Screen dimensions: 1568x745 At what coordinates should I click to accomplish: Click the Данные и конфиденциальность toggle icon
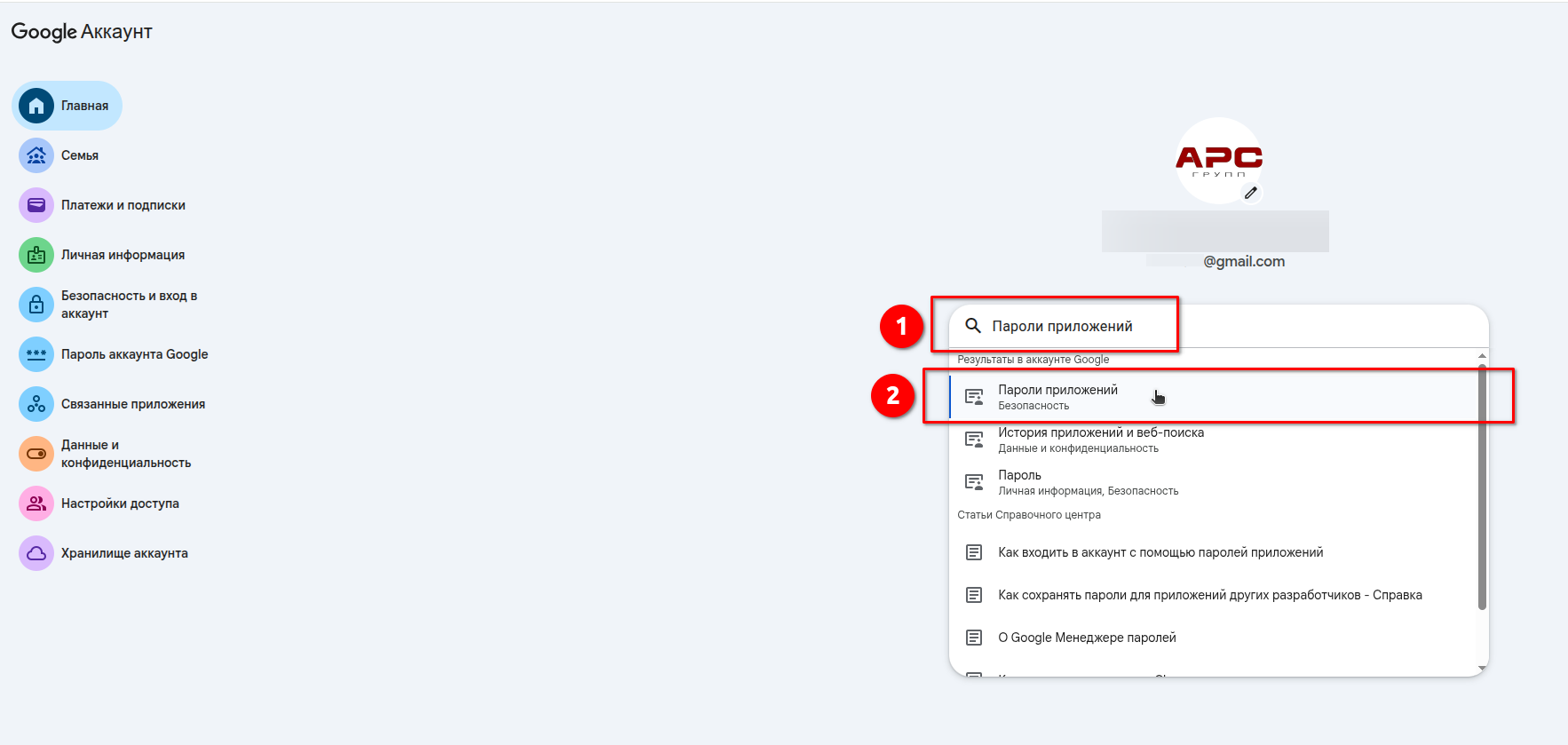pos(36,454)
